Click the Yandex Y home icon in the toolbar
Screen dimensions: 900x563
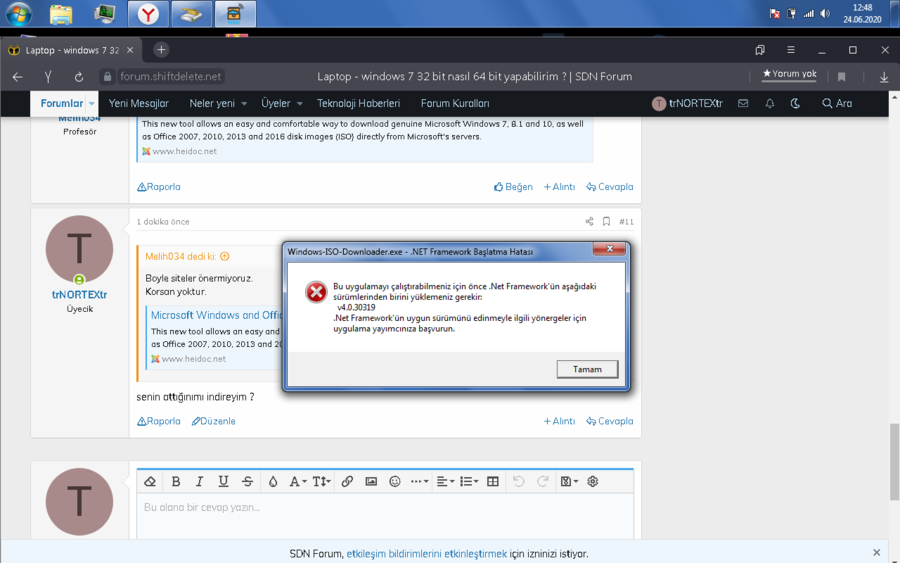click(48, 77)
